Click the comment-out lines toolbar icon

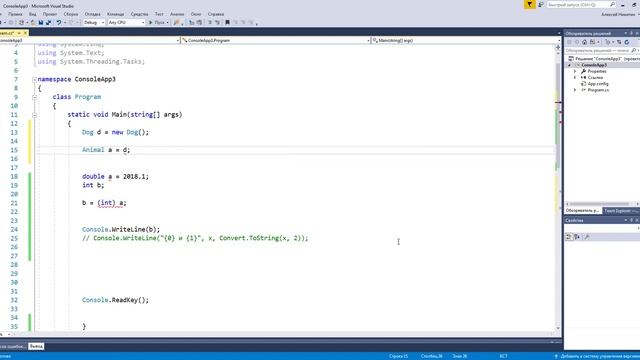click(210, 22)
